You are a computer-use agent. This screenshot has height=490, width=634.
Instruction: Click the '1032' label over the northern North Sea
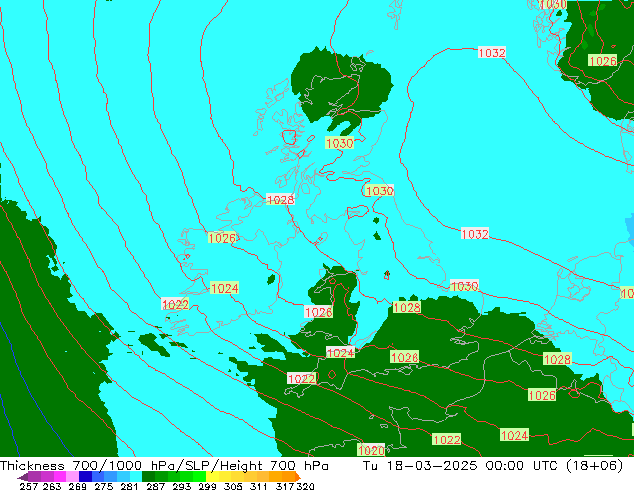pyautogui.click(x=492, y=53)
